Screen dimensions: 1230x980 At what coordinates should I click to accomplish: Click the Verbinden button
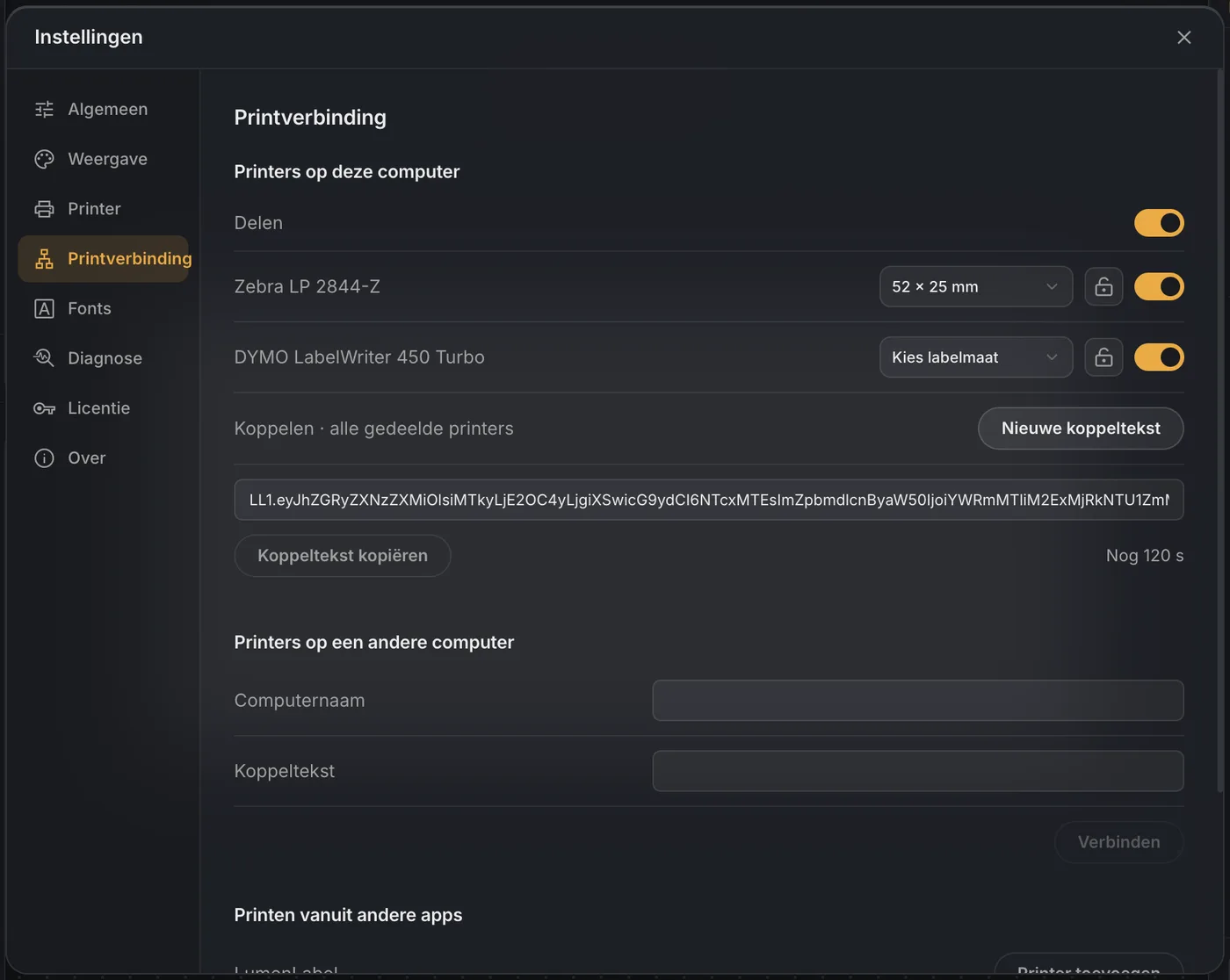[1118, 842]
